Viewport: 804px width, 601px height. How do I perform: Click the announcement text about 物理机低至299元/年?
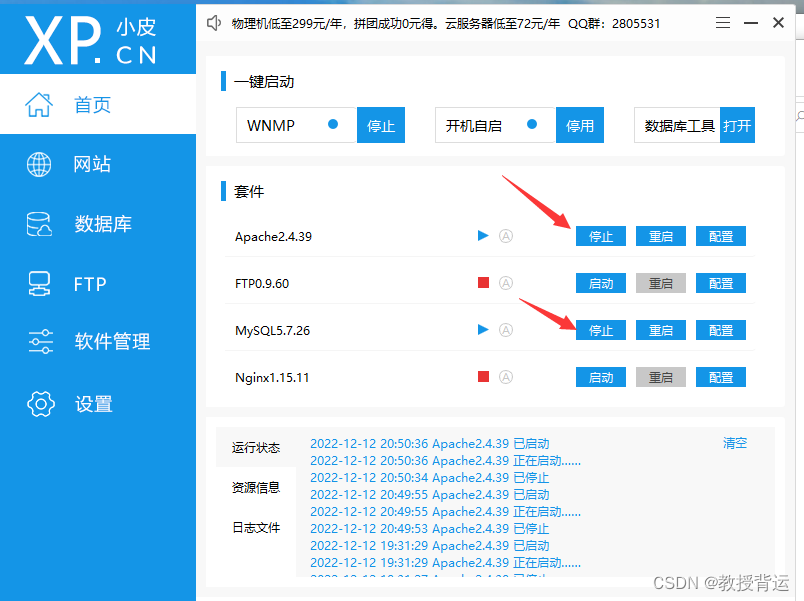[446, 24]
